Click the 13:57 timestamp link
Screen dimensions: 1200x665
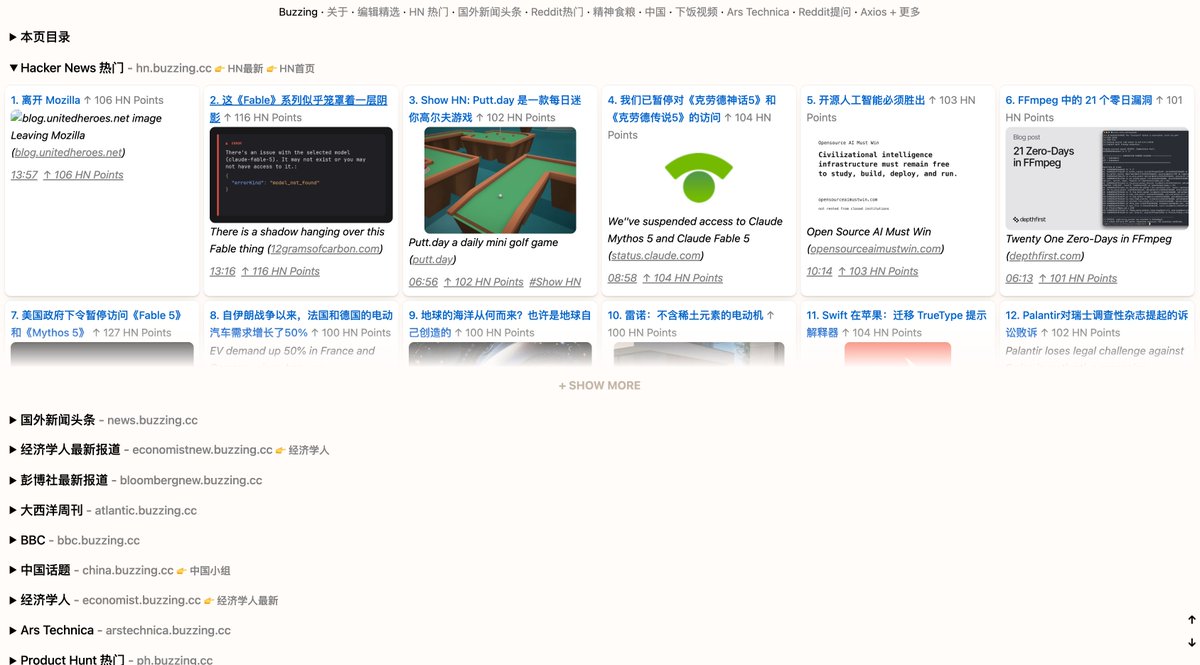[x=24, y=175]
